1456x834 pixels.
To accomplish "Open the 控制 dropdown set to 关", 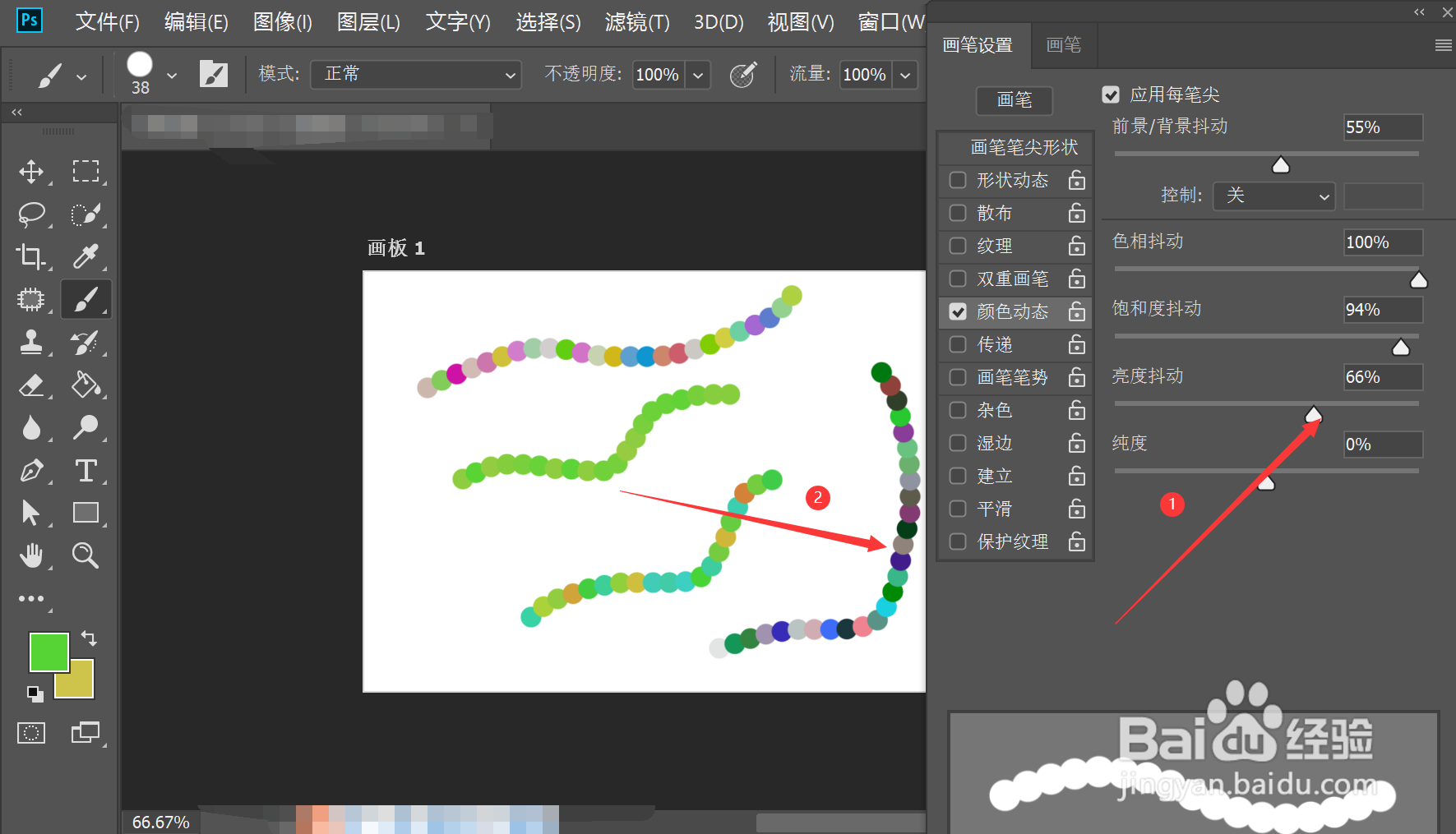I will point(1273,196).
